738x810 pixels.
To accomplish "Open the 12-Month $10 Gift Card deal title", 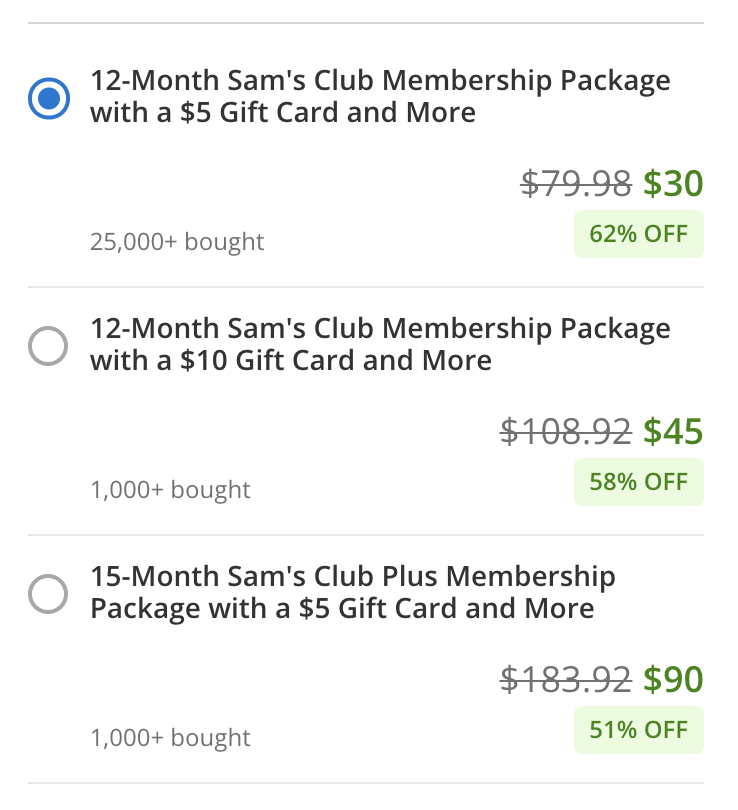I will (380, 344).
